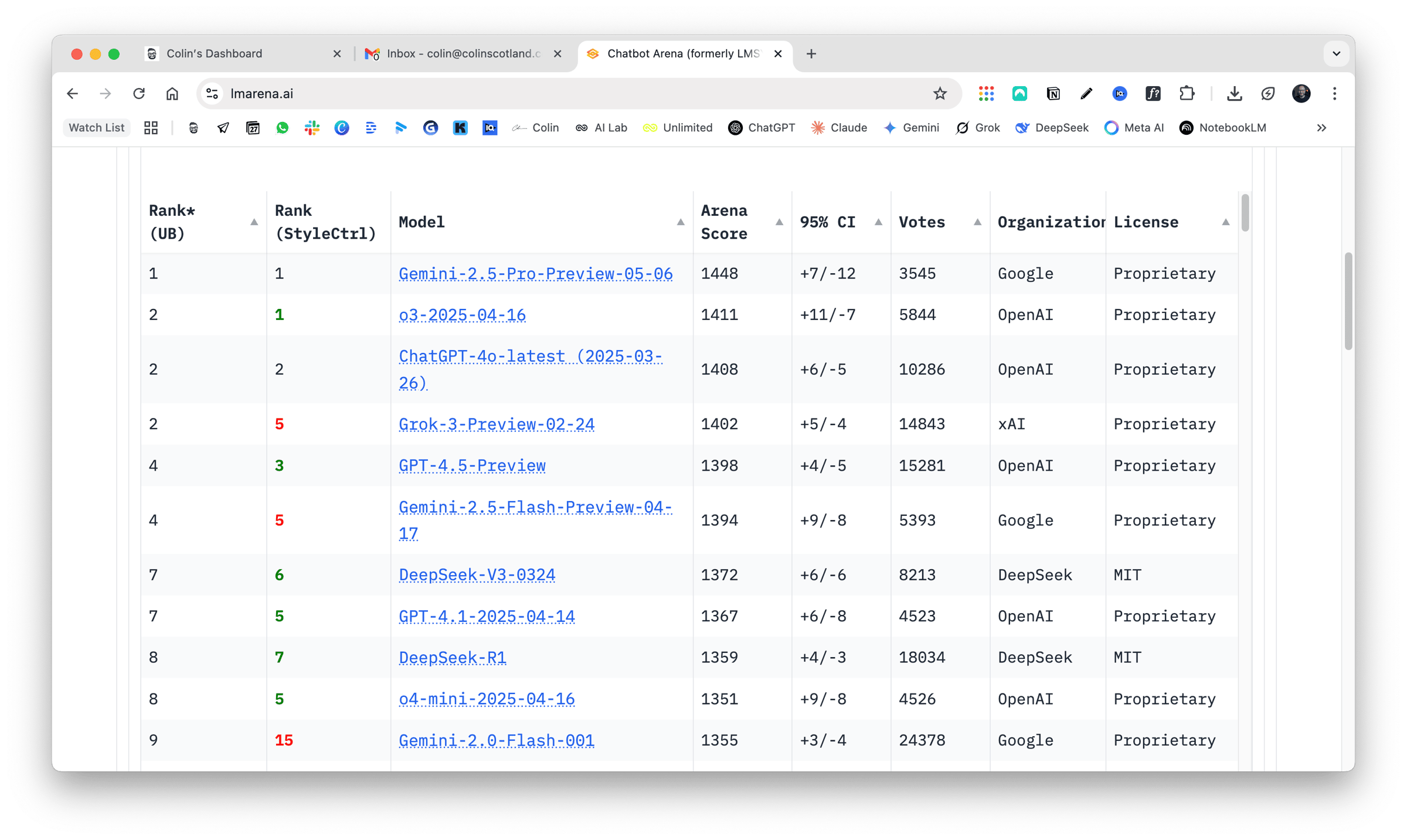The height and width of the screenshot is (840, 1407).
Task: Open Gemini-2.5-Pro-Preview-05-06 model link
Action: (535, 274)
